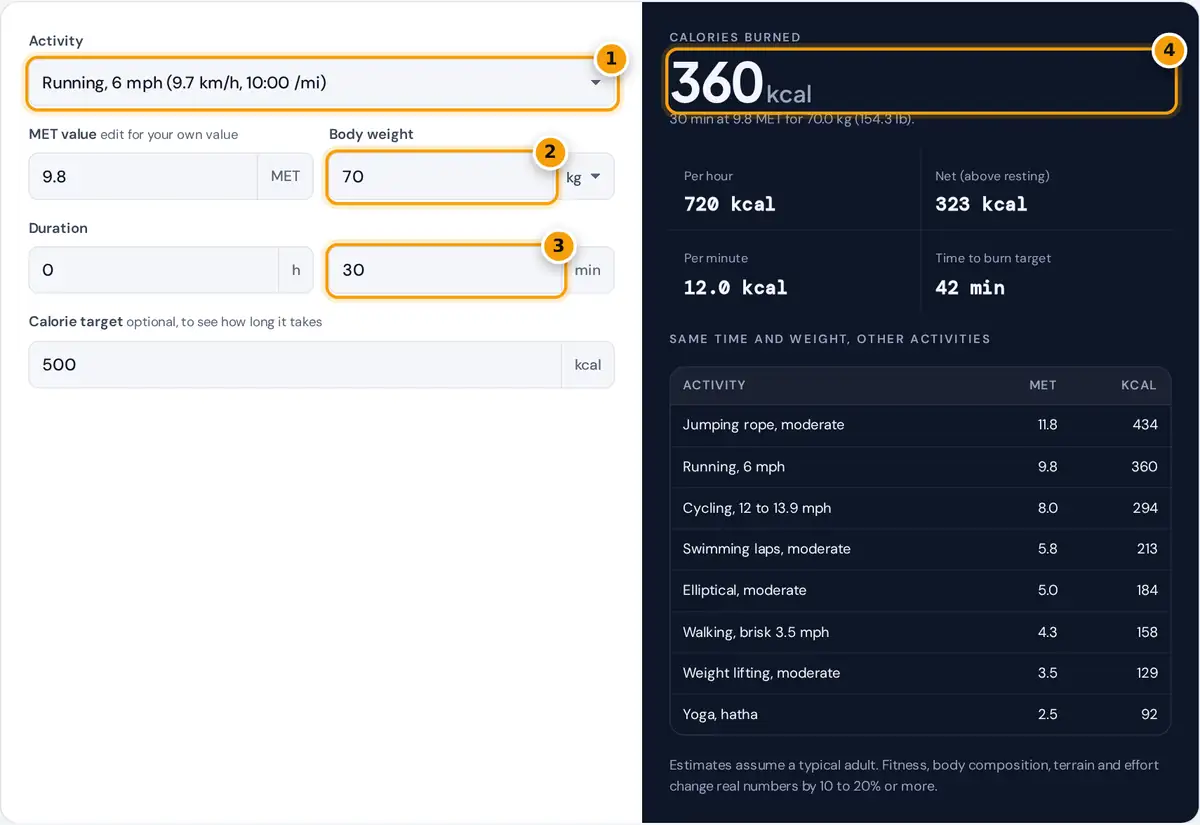
Task: Click the 158 kcal value for Walking
Action: [1146, 632]
